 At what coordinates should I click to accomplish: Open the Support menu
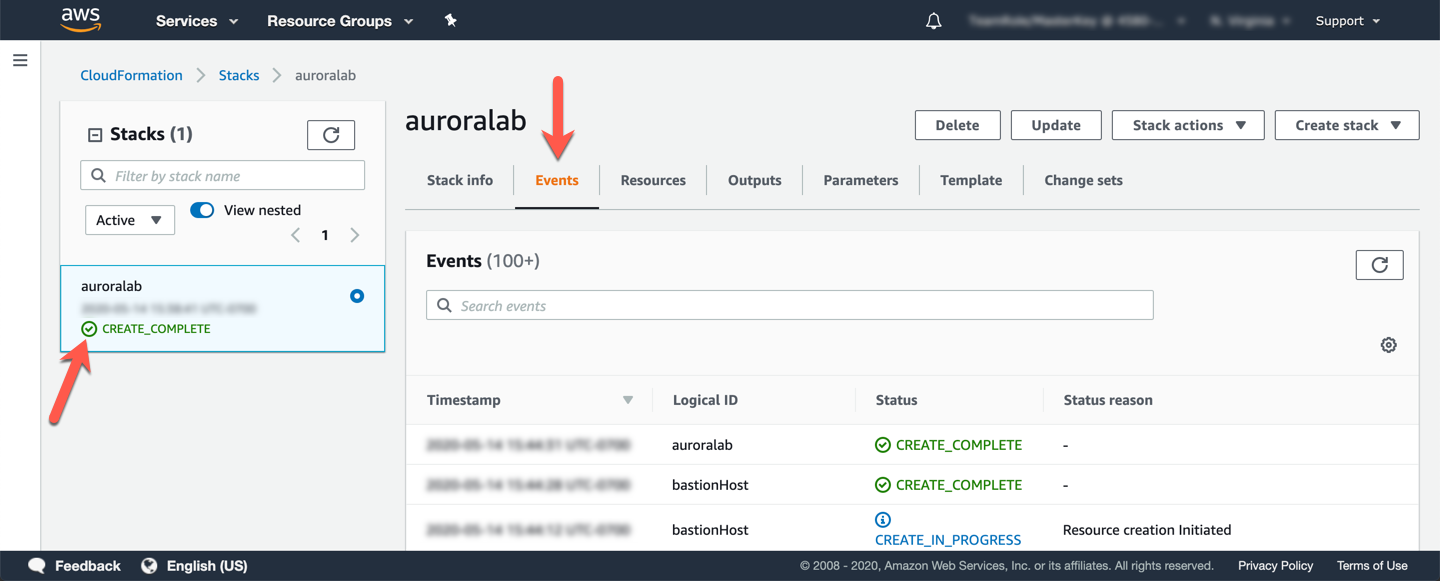point(1348,21)
